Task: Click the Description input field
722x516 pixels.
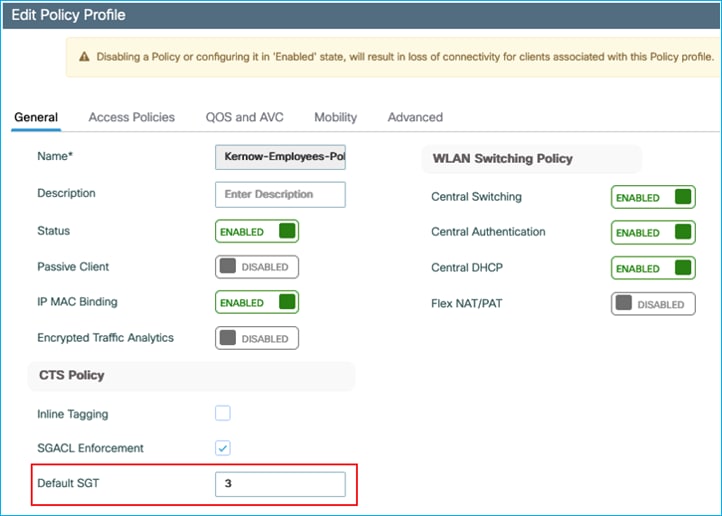Action: (280, 194)
